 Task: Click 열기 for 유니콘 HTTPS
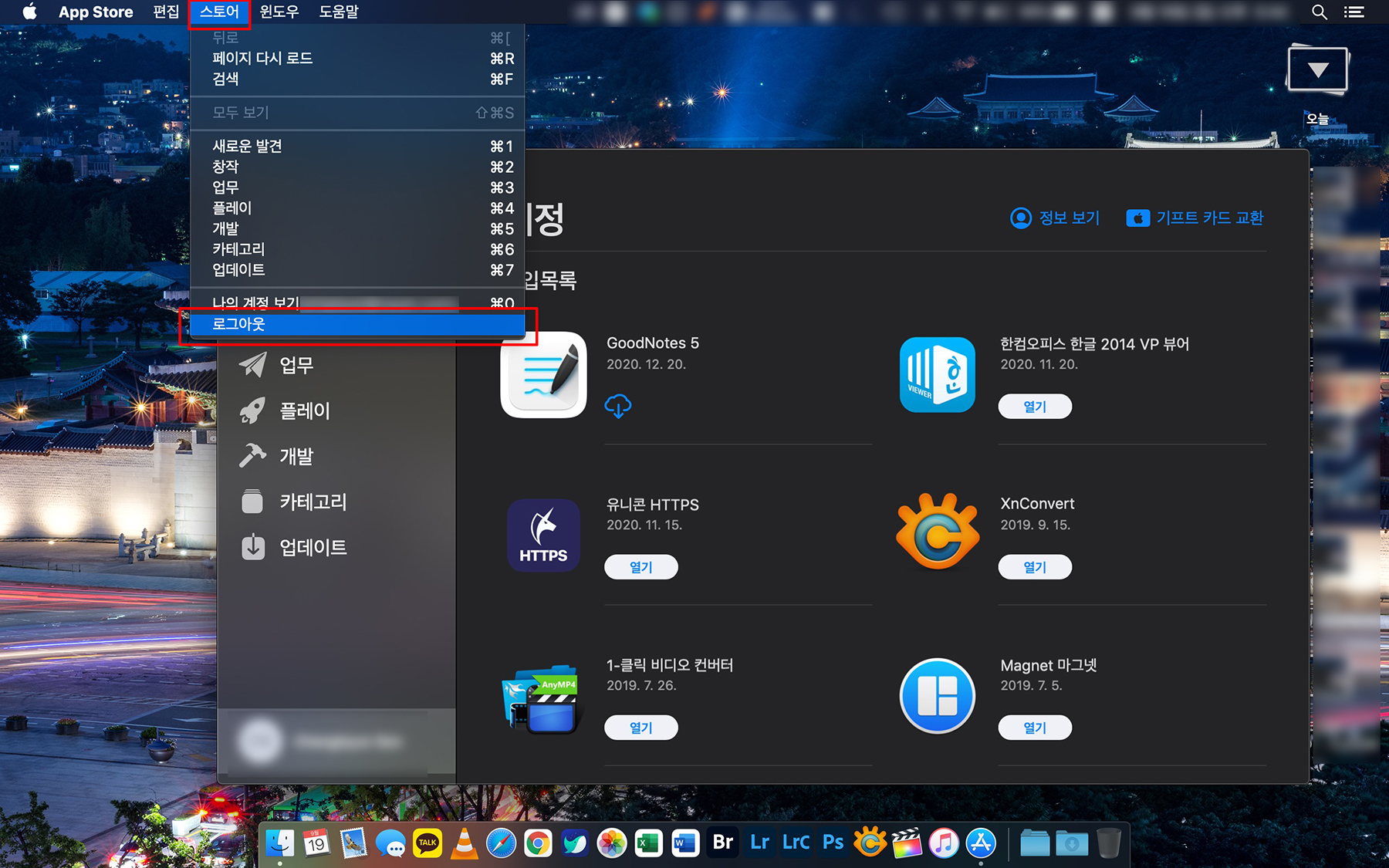point(641,567)
